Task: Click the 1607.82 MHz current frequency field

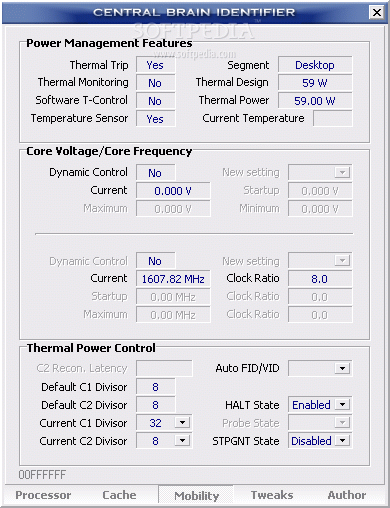Action: [173, 279]
